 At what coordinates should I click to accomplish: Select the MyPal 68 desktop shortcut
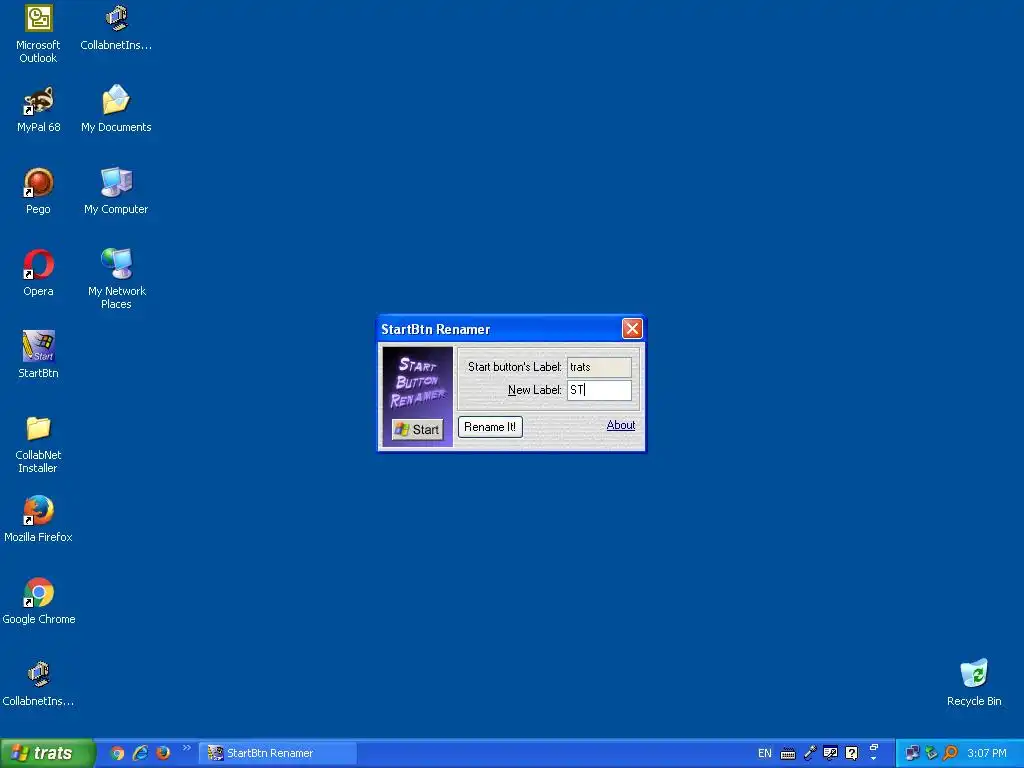pos(38,110)
